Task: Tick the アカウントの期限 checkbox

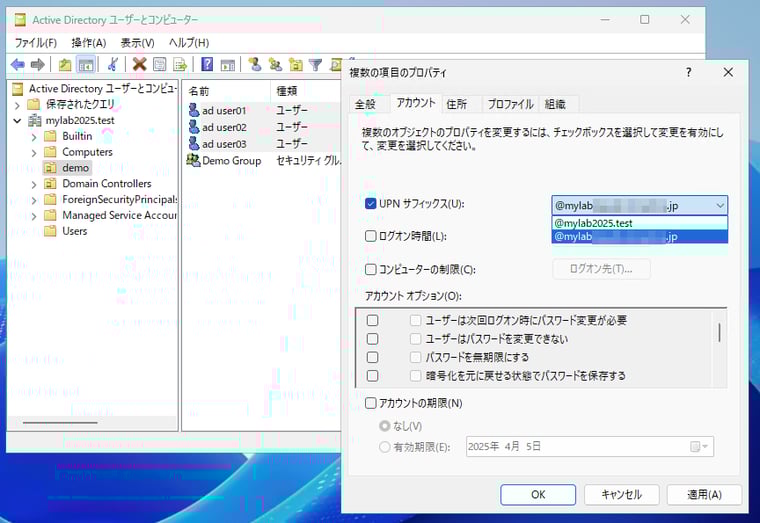Action: [370, 403]
